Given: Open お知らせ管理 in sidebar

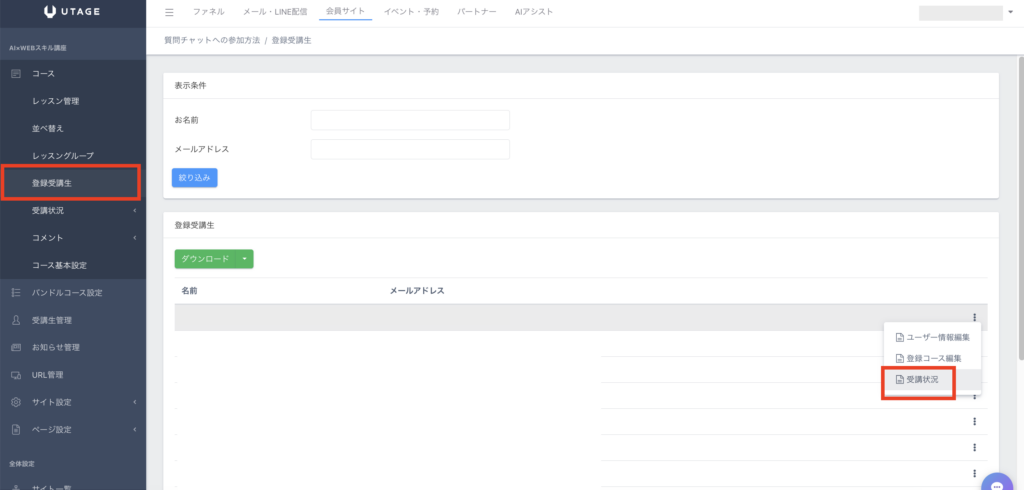Looking at the screenshot, I should pyautogui.click(x=56, y=348).
